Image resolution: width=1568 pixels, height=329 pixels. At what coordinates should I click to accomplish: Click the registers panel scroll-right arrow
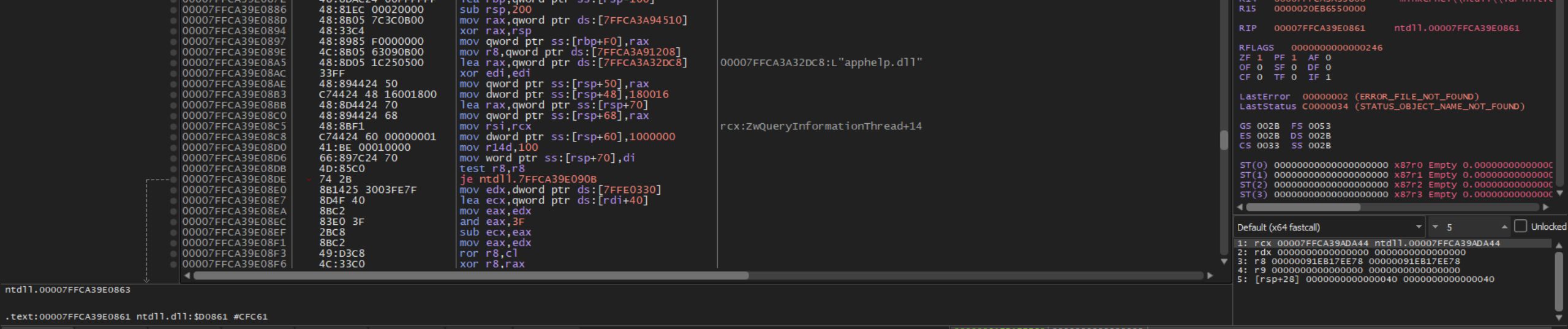pyautogui.click(x=1545, y=207)
